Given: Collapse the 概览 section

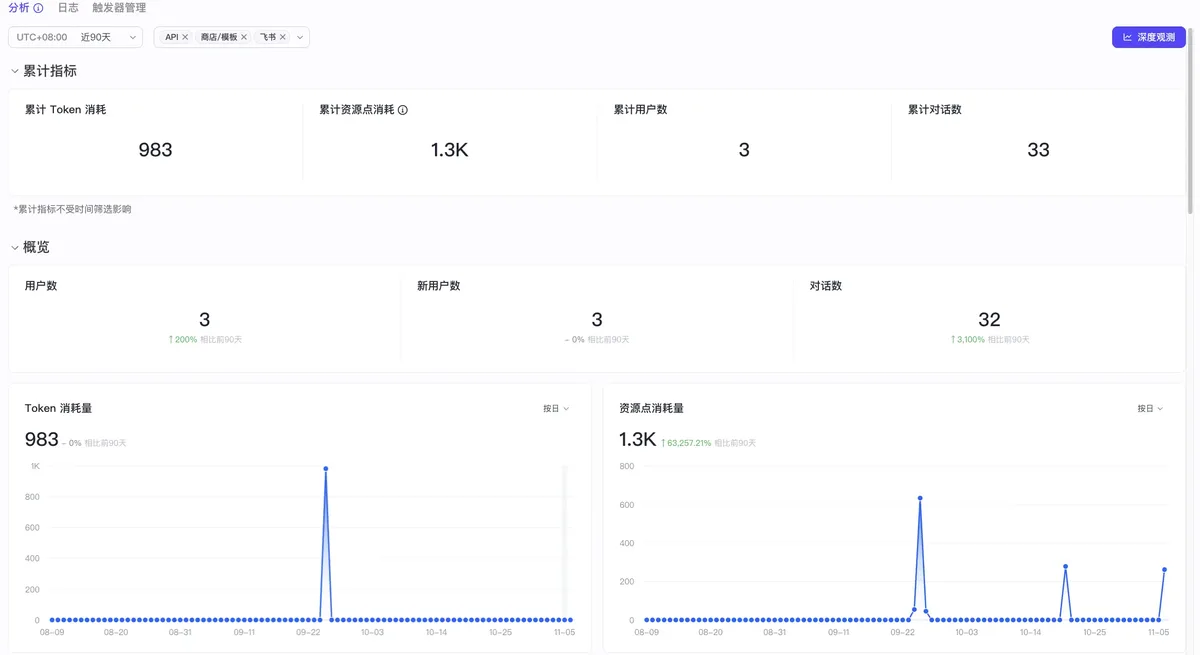Looking at the screenshot, I should click(15, 247).
